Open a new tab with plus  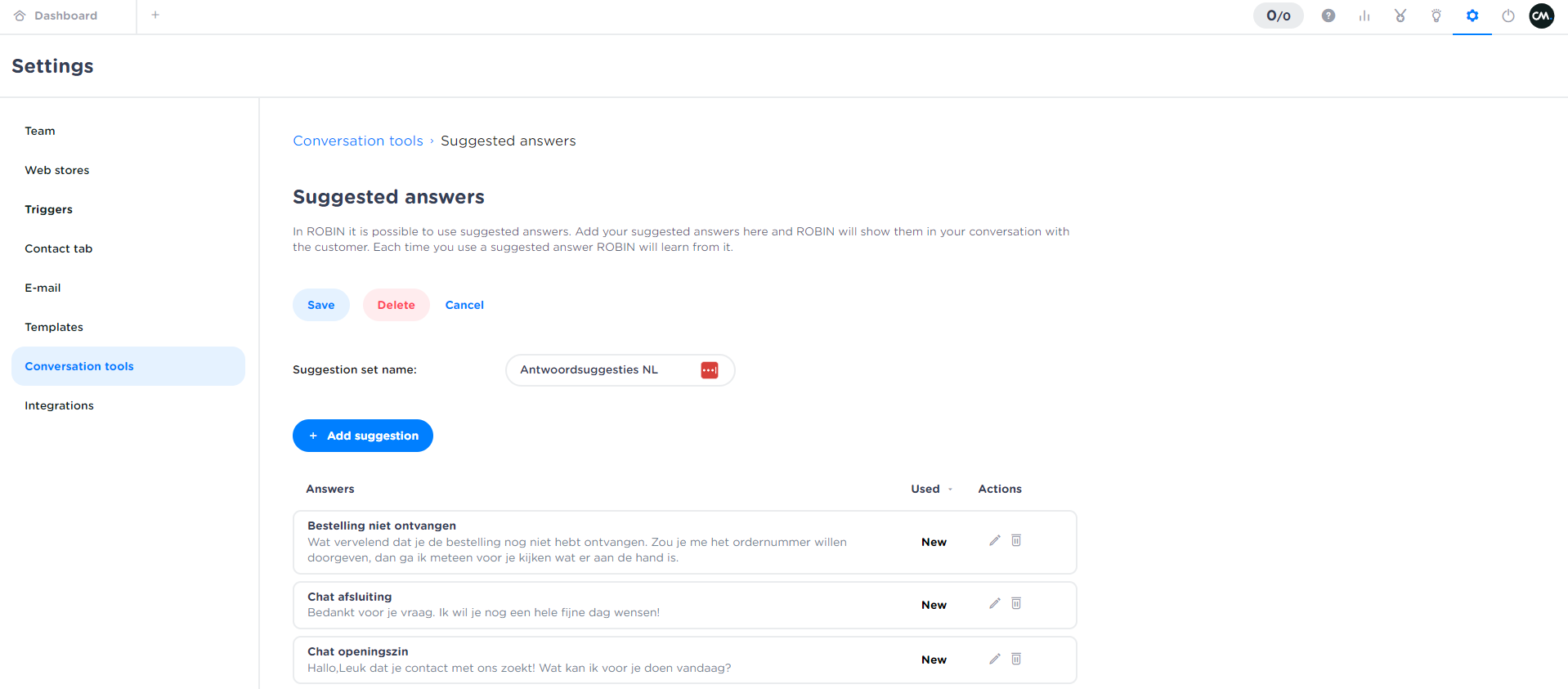[x=155, y=15]
